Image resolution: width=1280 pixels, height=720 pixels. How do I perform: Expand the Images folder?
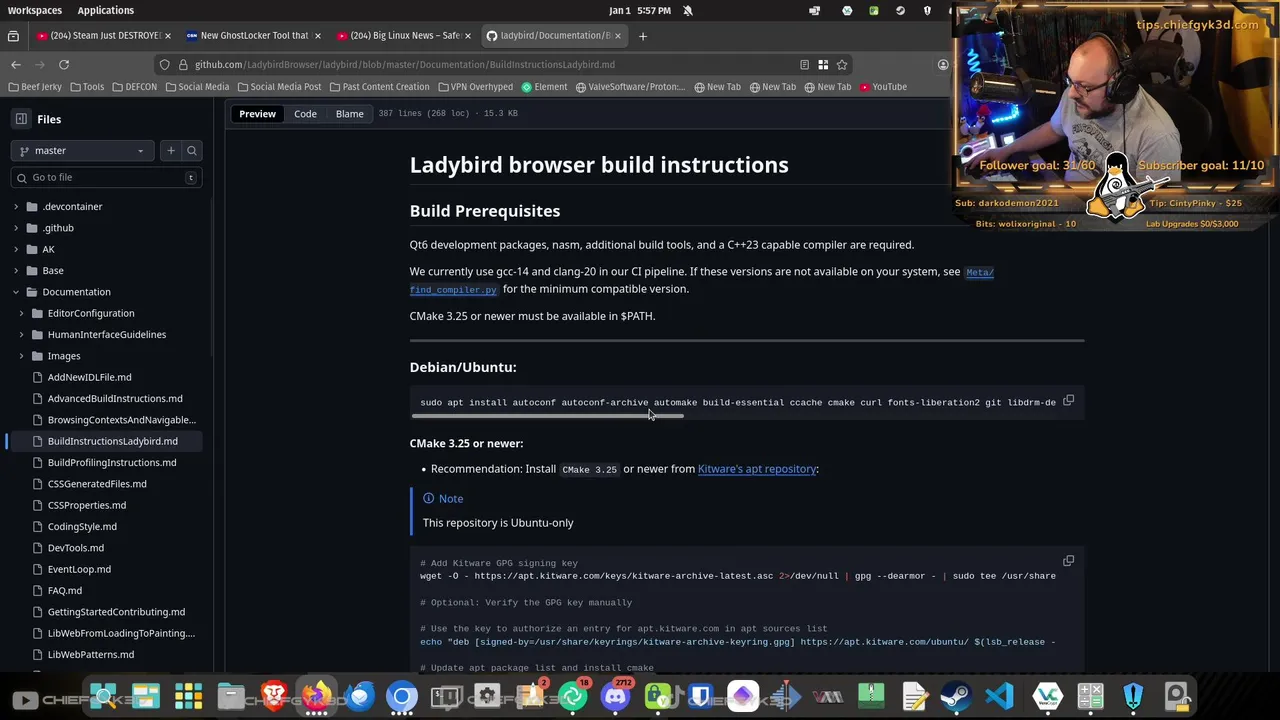[x=21, y=356]
